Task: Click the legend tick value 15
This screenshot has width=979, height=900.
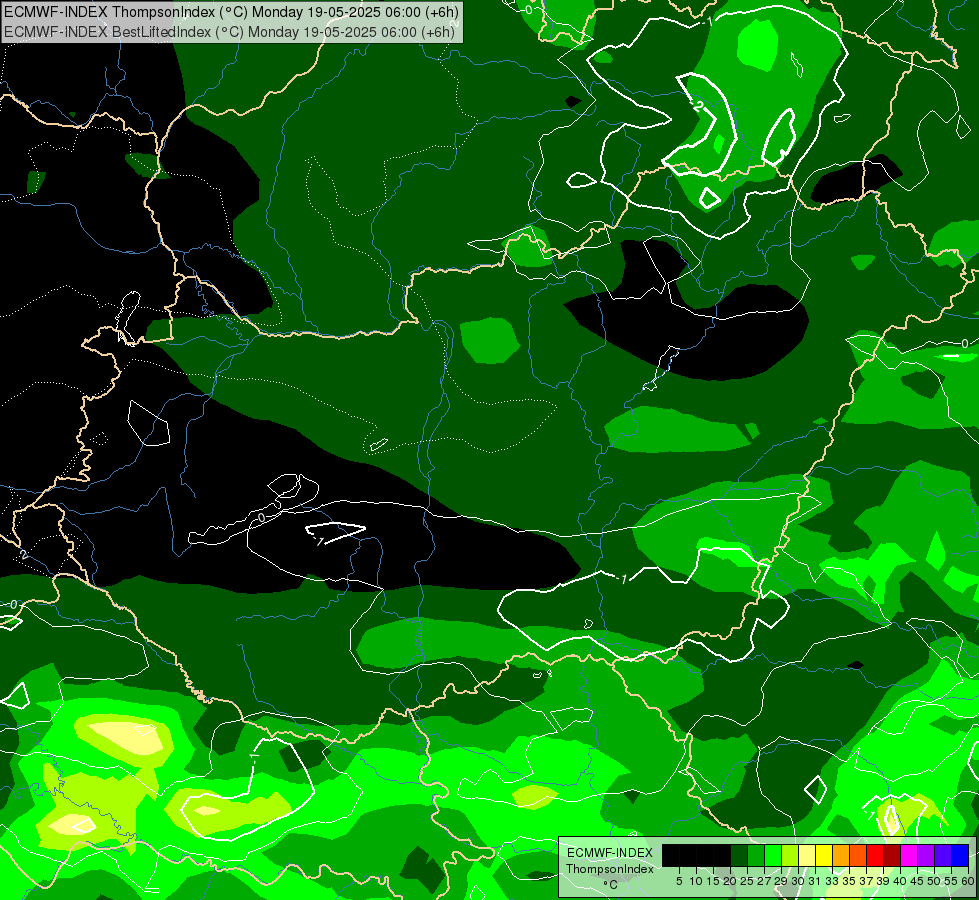Action: 713,881
